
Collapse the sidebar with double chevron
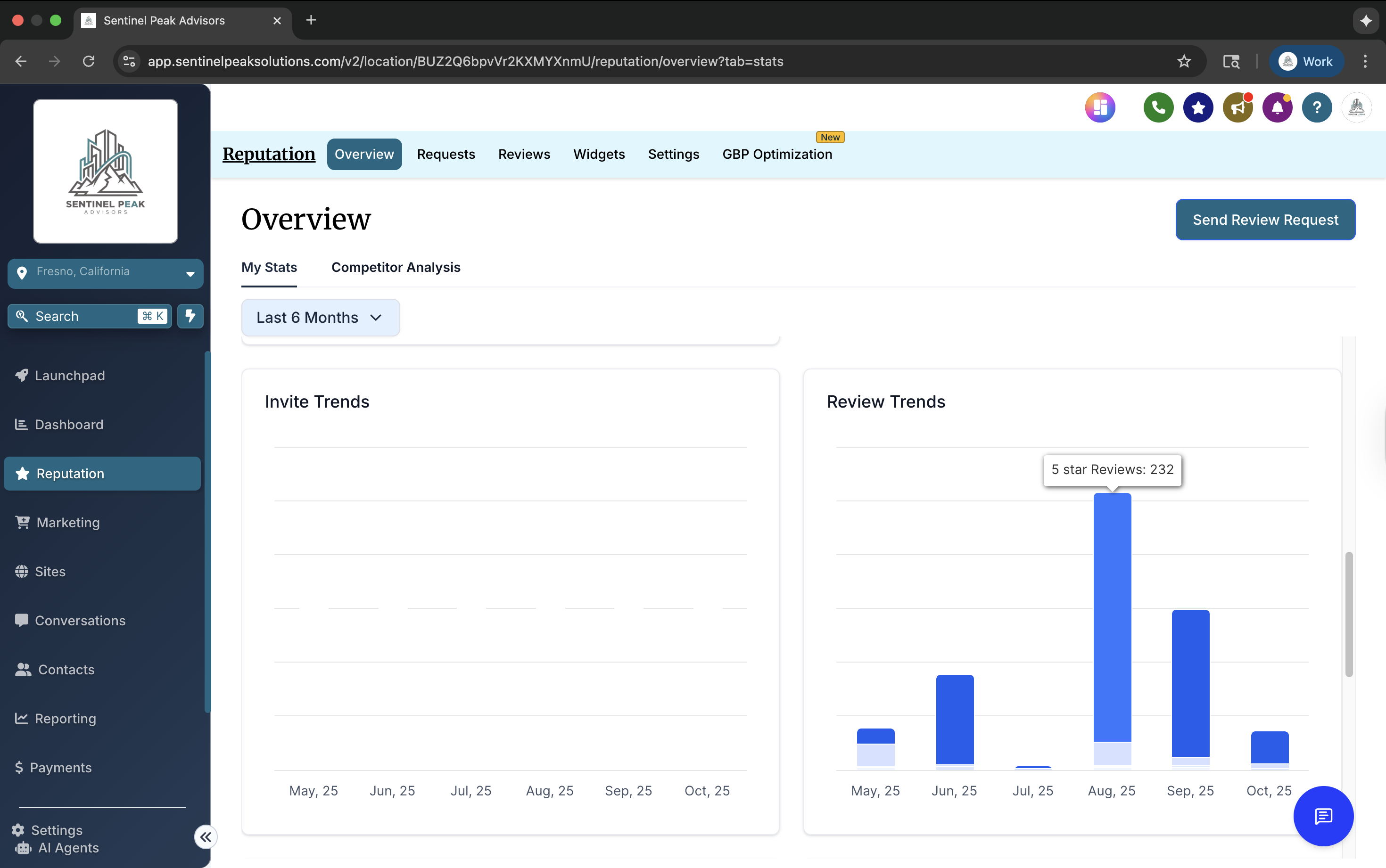[x=206, y=837]
